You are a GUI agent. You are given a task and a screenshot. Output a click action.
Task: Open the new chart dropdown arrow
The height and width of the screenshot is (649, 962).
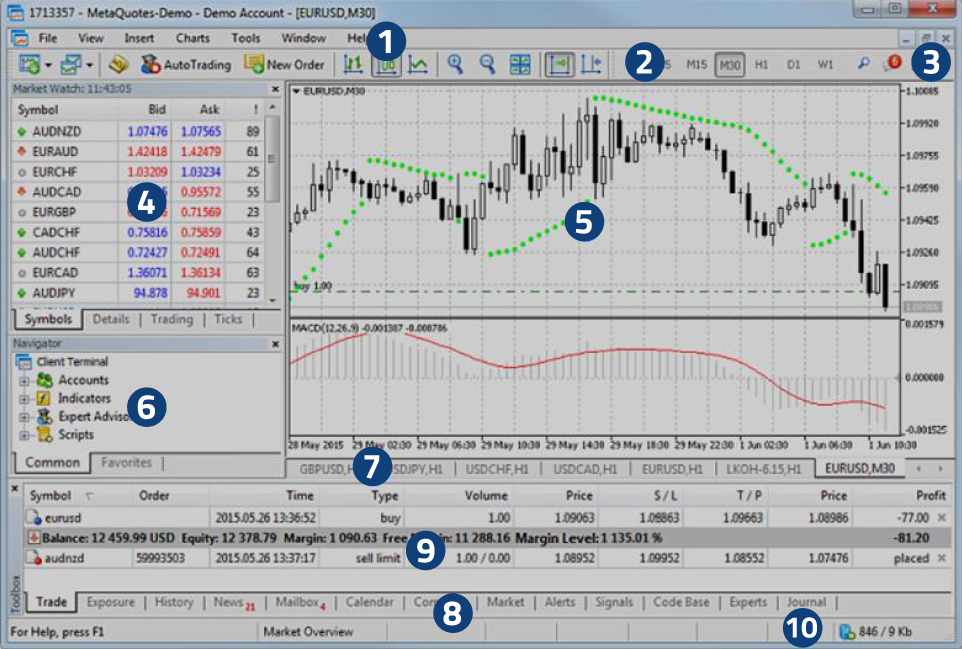tap(48, 64)
